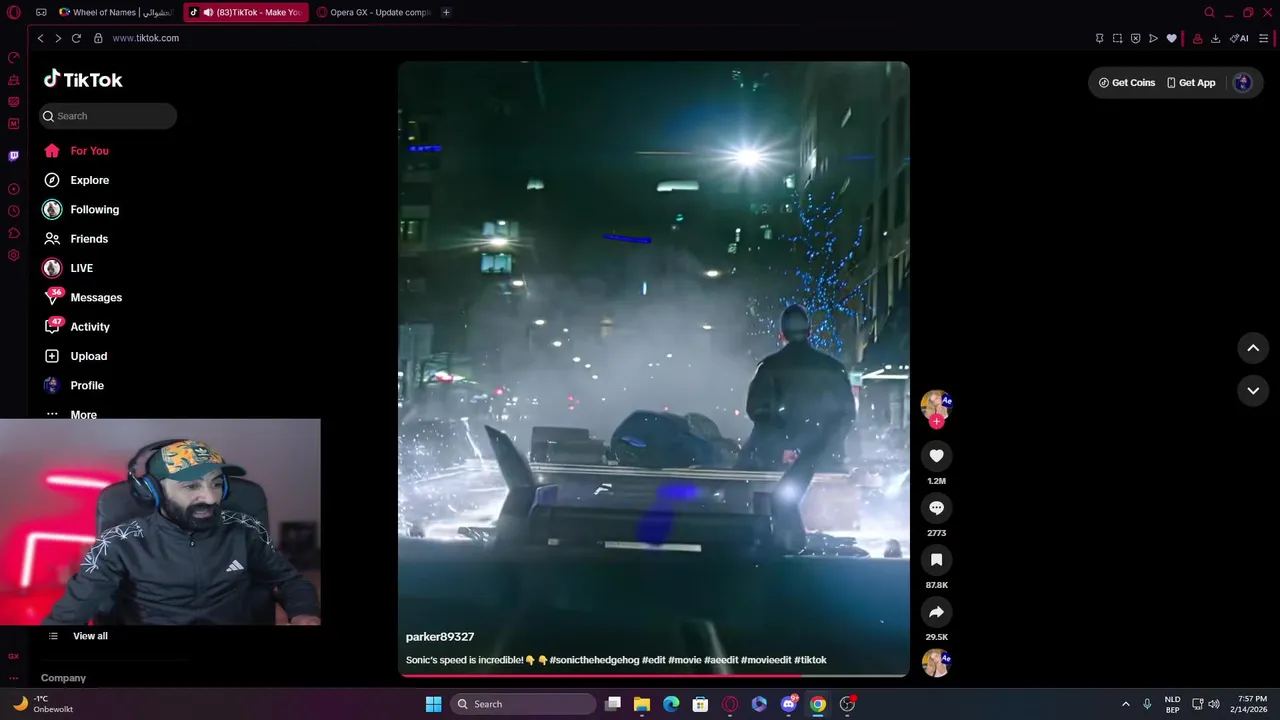The height and width of the screenshot is (720, 1280).
Task: Go to next video with down arrow
Action: pyautogui.click(x=1253, y=391)
